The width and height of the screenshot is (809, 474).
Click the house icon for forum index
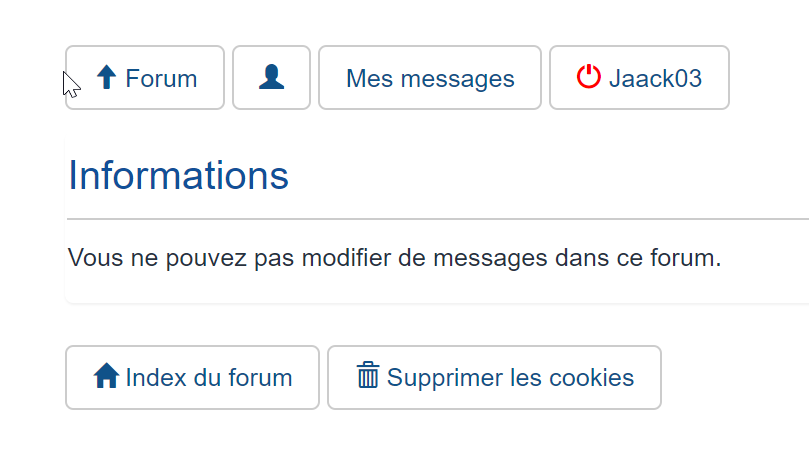(106, 376)
